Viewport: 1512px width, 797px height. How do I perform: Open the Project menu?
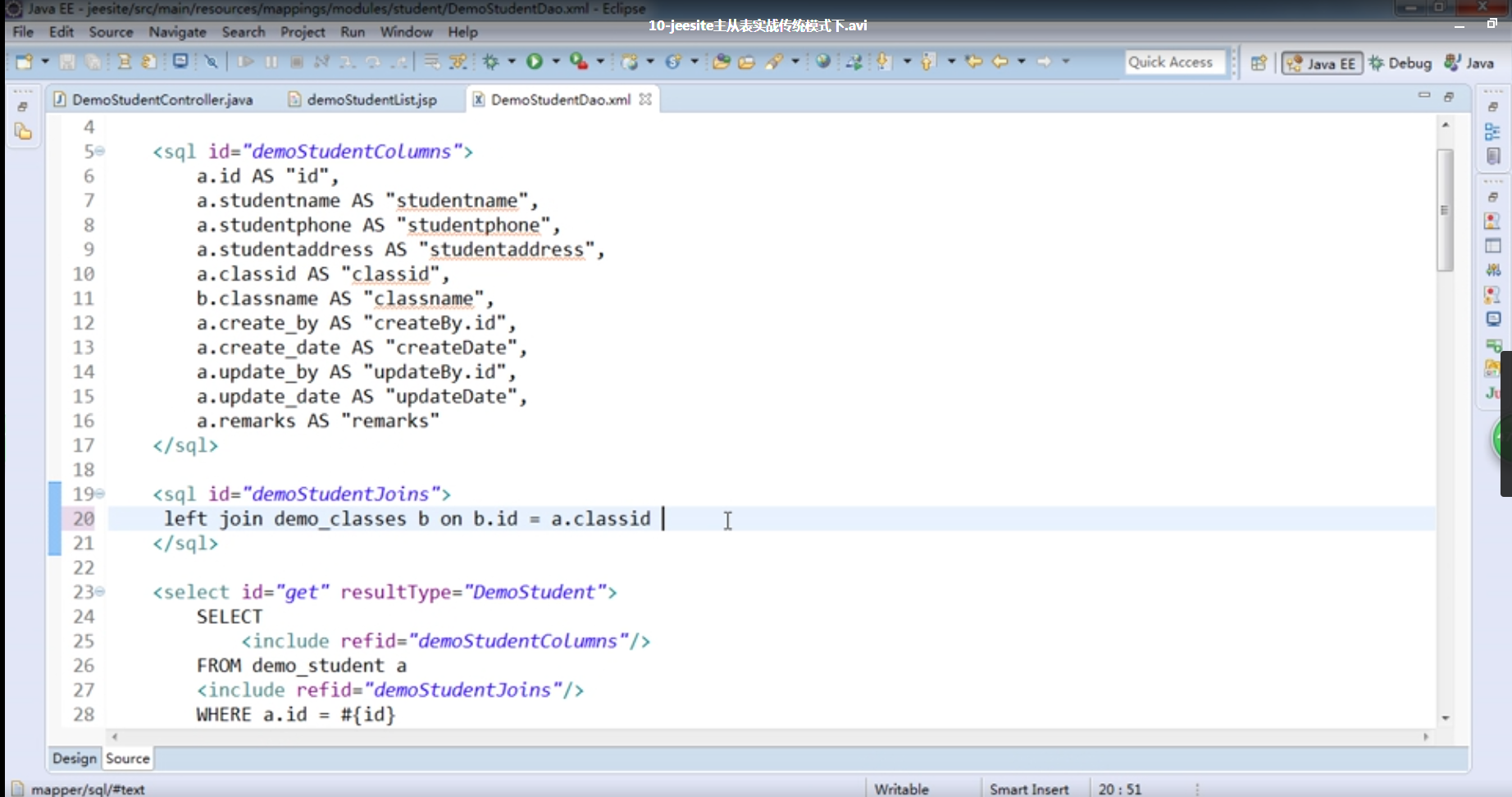pyautogui.click(x=303, y=32)
